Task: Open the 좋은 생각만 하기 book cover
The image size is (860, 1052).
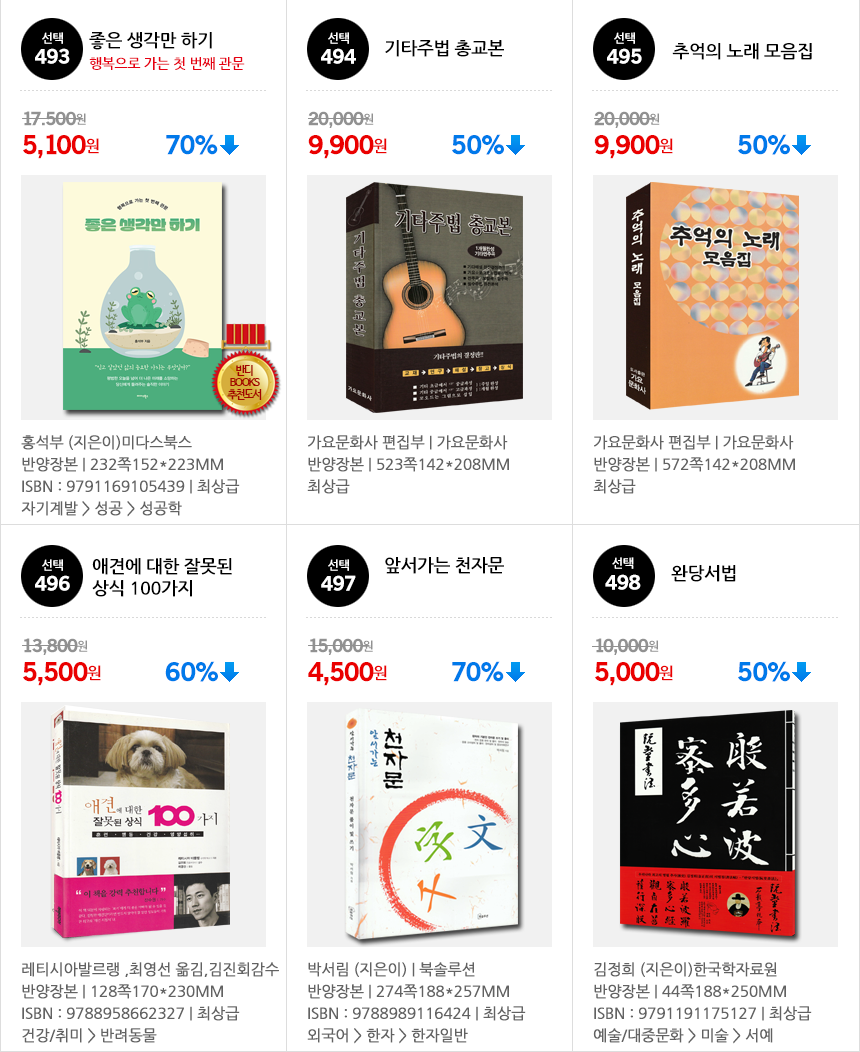Action: 143,297
